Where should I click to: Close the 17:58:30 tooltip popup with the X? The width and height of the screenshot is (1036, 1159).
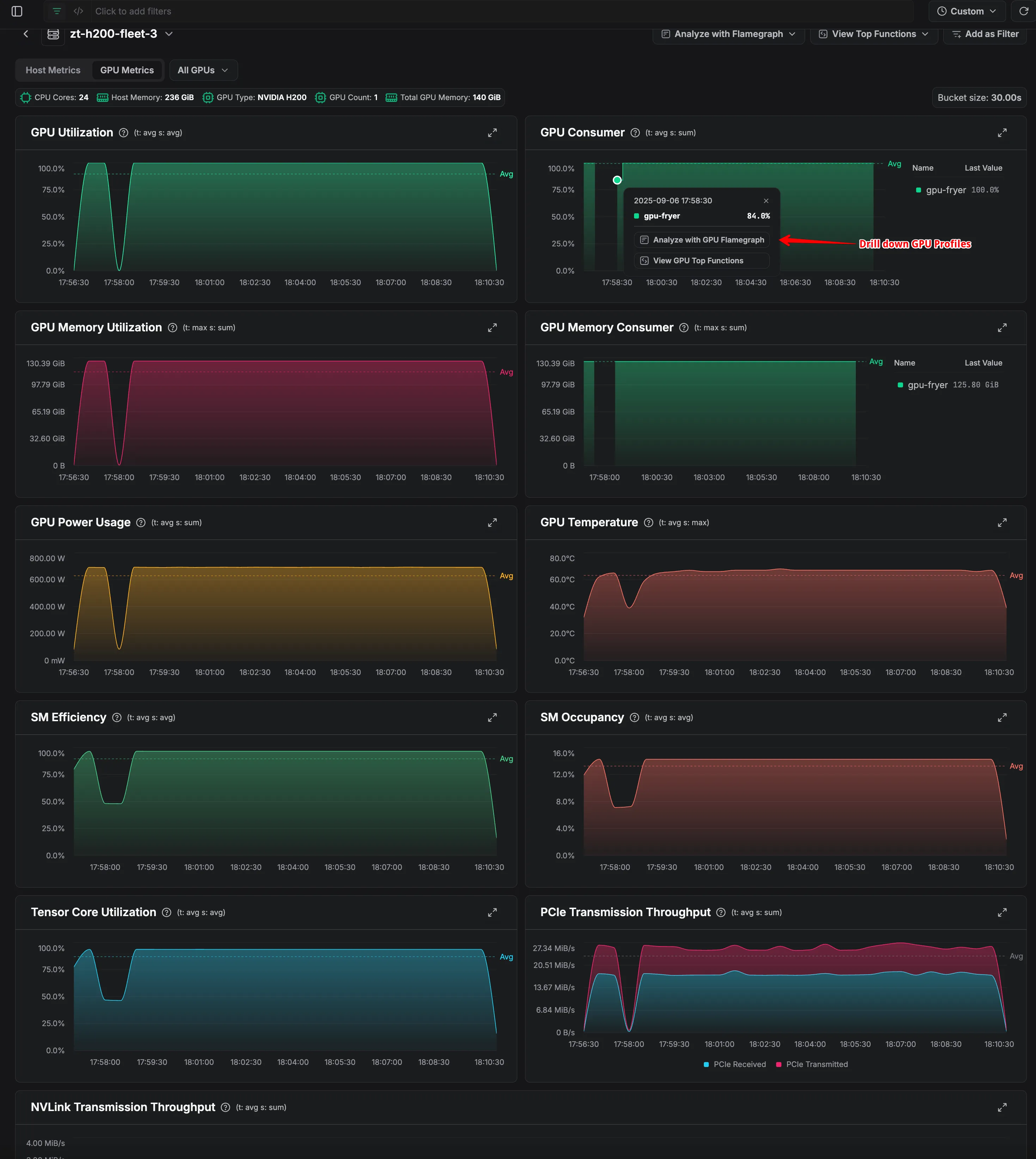[x=766, y=200]
